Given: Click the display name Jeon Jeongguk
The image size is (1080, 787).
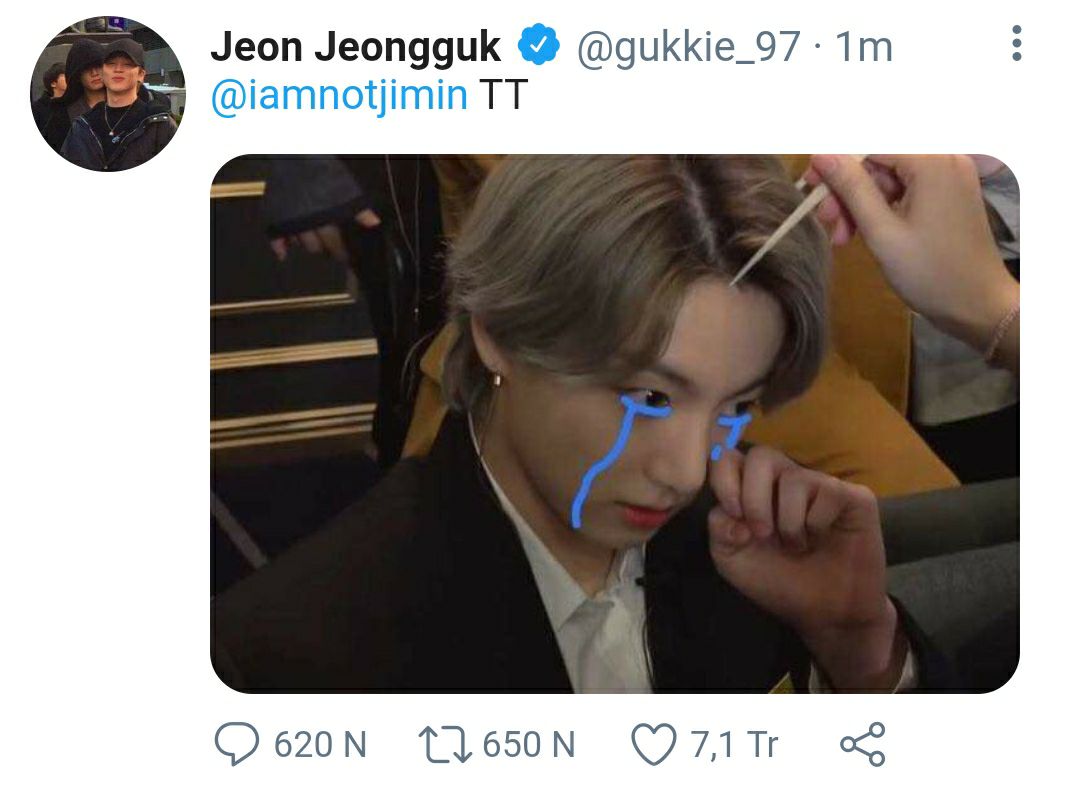Looking at the screenshot, I should (x=355, y=47).
